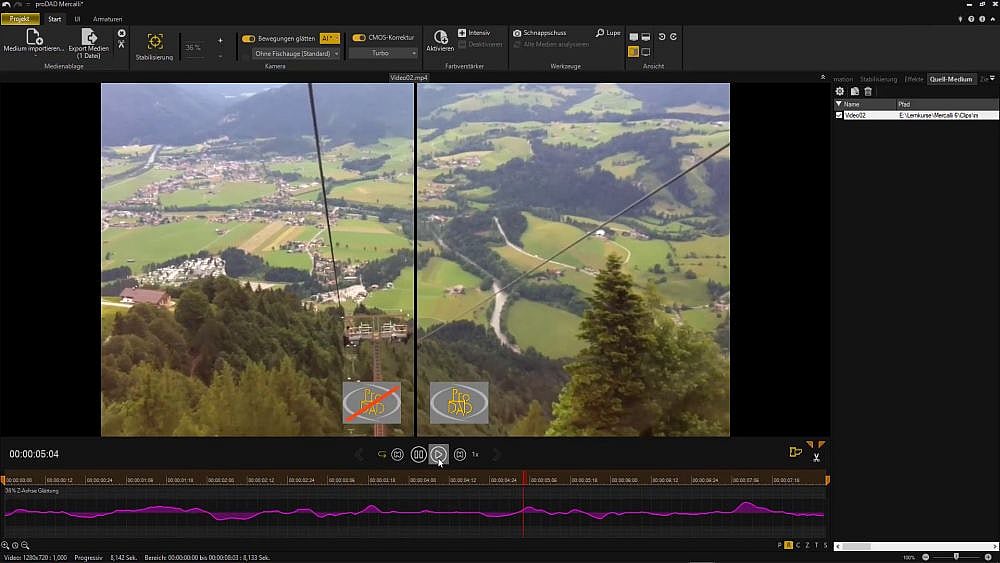Viewport: 1000px width, 563px height.
Task: Toggle the CMOS-Korrektur switch
Action: [x=359, y=39]
